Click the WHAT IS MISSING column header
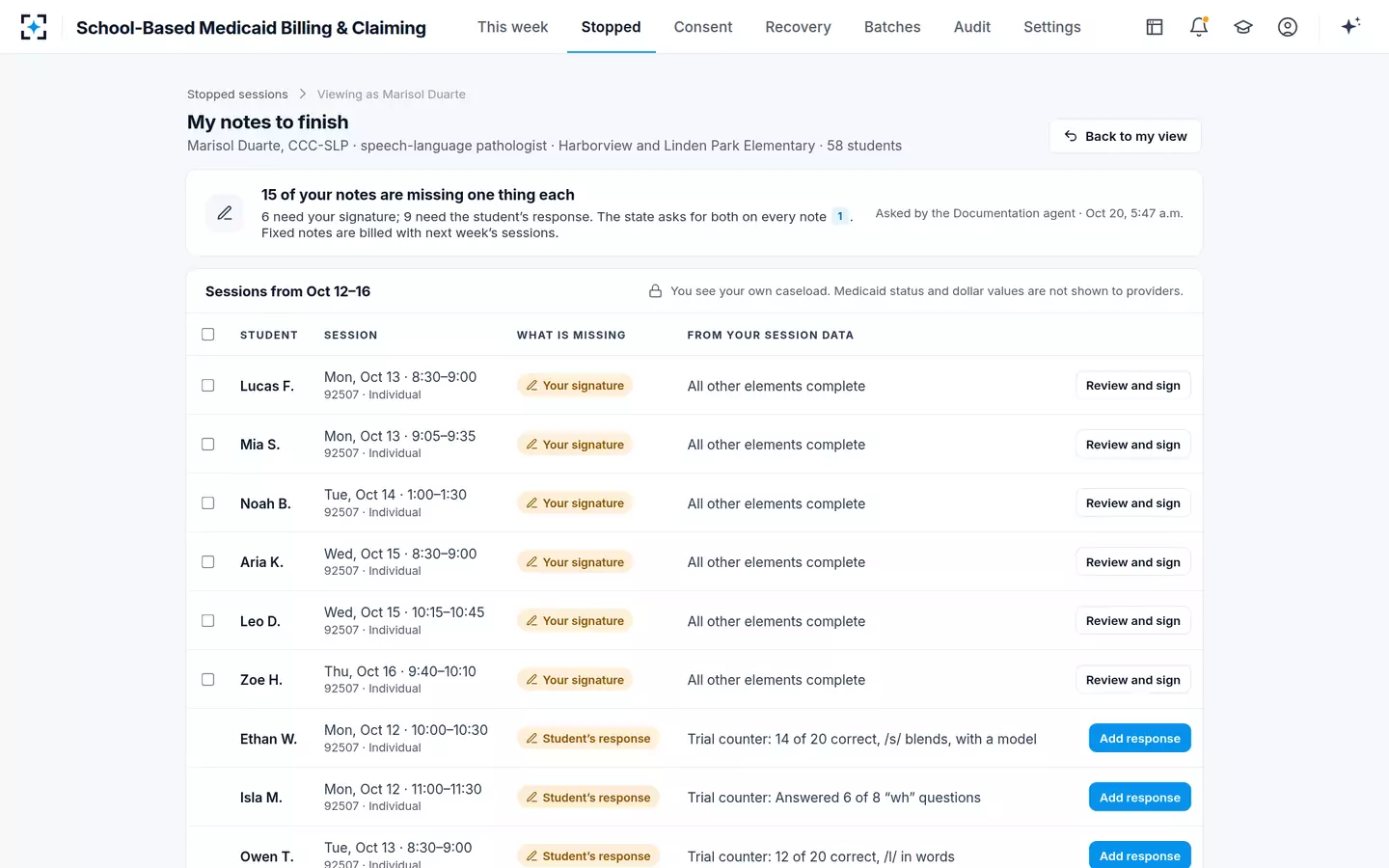 coord(571,335)
